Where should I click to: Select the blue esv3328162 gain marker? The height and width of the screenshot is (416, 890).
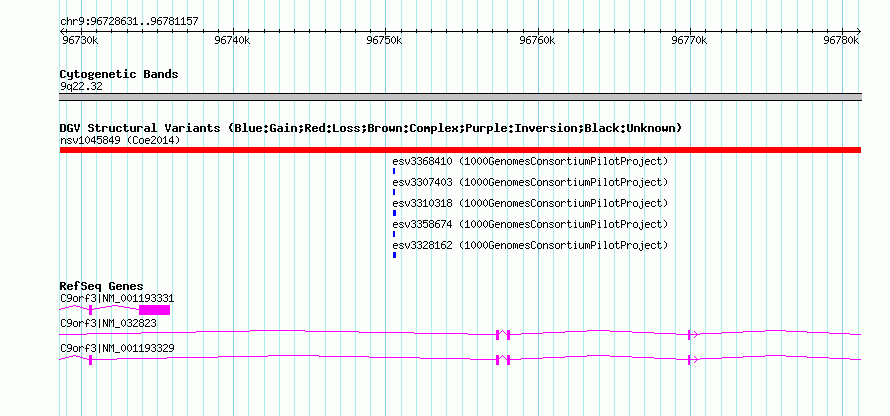[394, 255]
